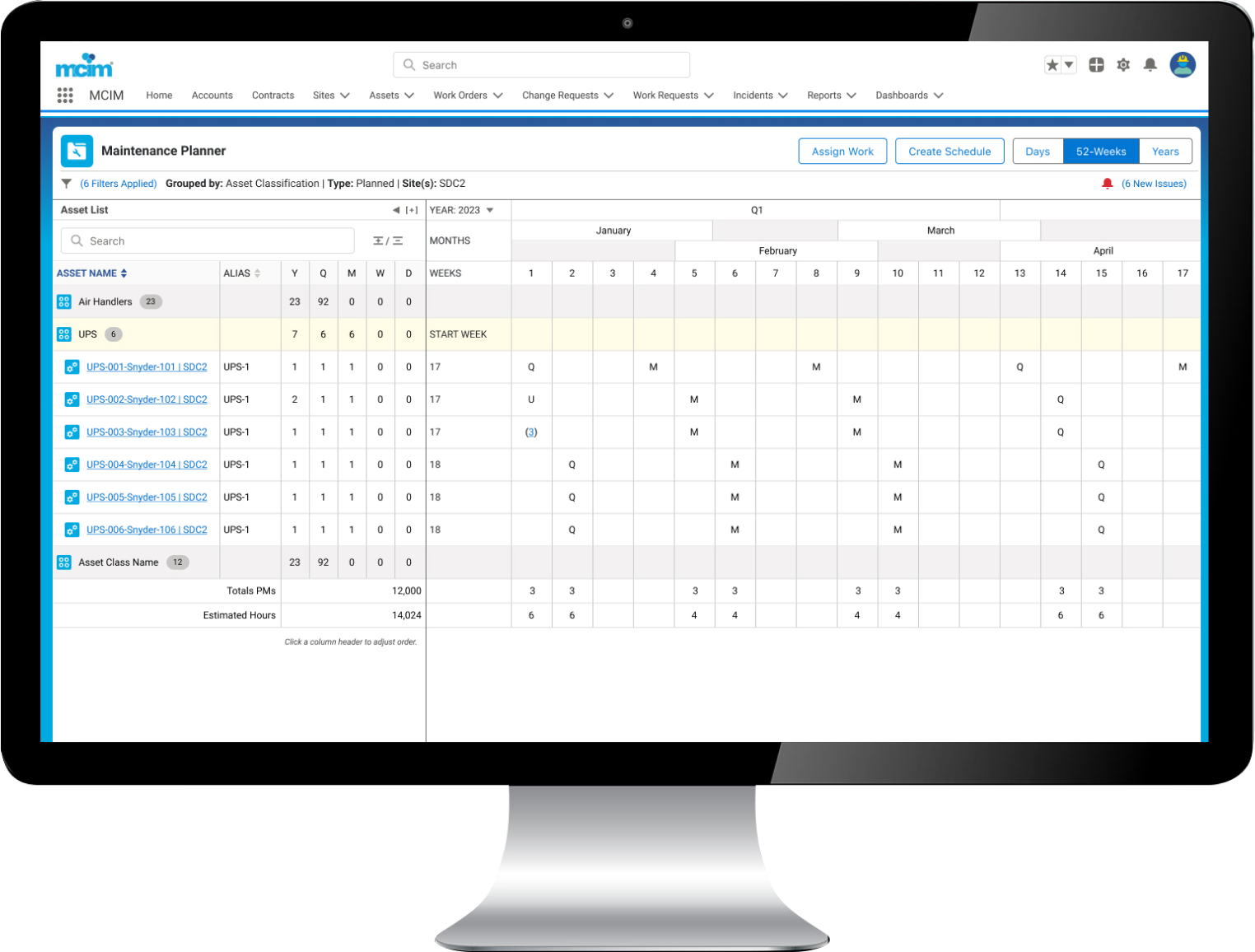Click asset icon beside UPS-001-Snyder-101
Viewport: 1255px width, 952px height.
click(x=72, y=367)
